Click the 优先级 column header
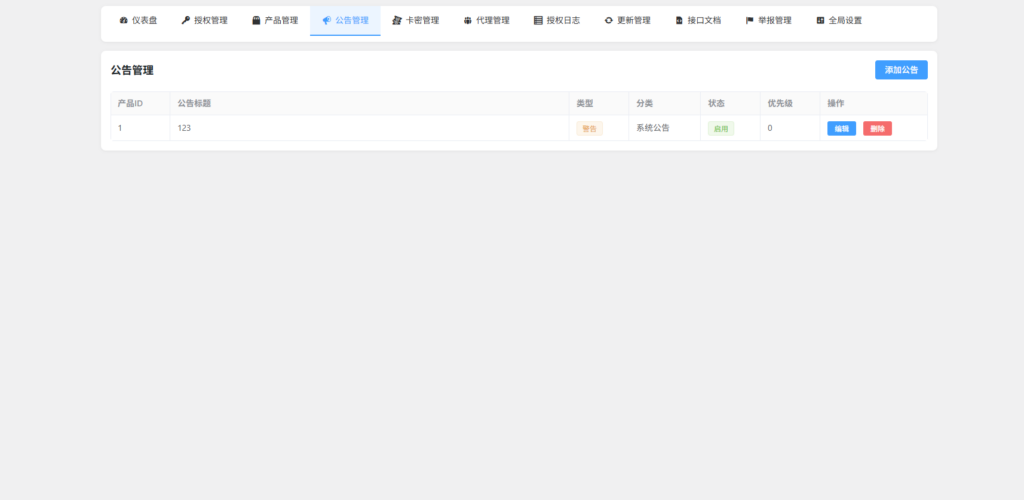The height and width of the screenshot is (500, 1024). [x=780, y=103]
